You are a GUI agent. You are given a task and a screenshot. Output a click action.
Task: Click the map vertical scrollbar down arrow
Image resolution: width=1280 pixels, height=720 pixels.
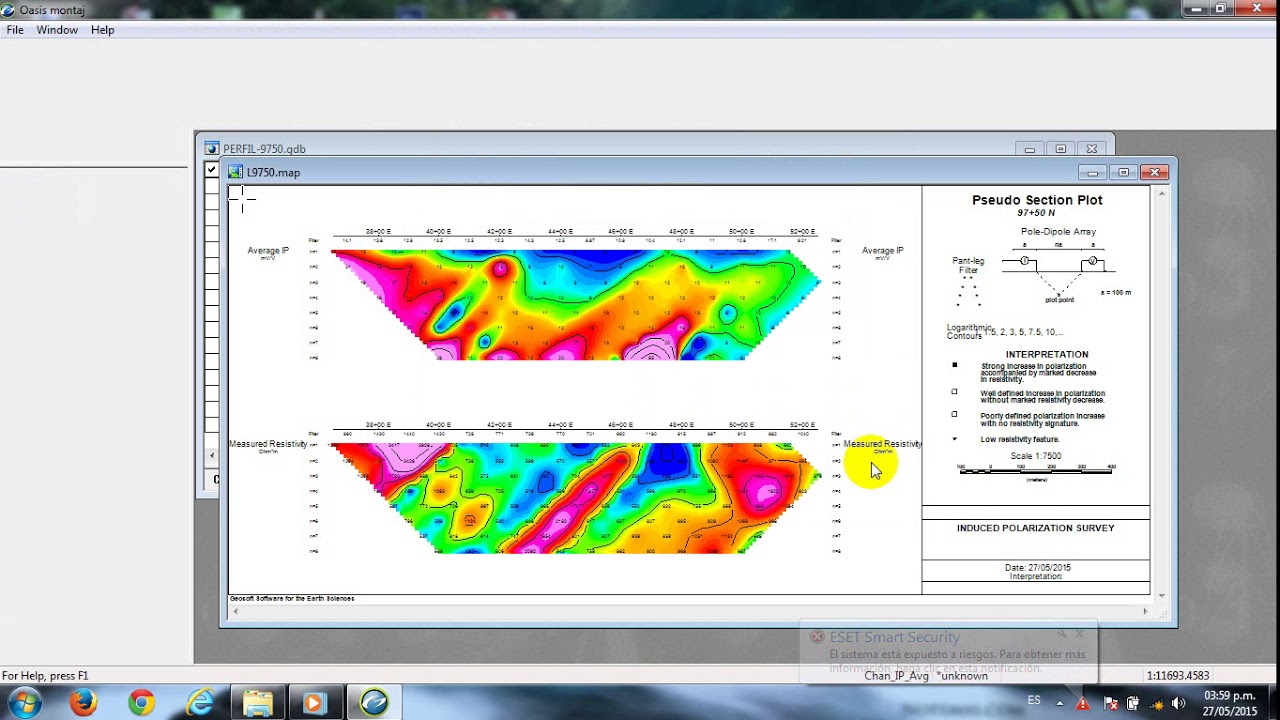(1161, 596)
